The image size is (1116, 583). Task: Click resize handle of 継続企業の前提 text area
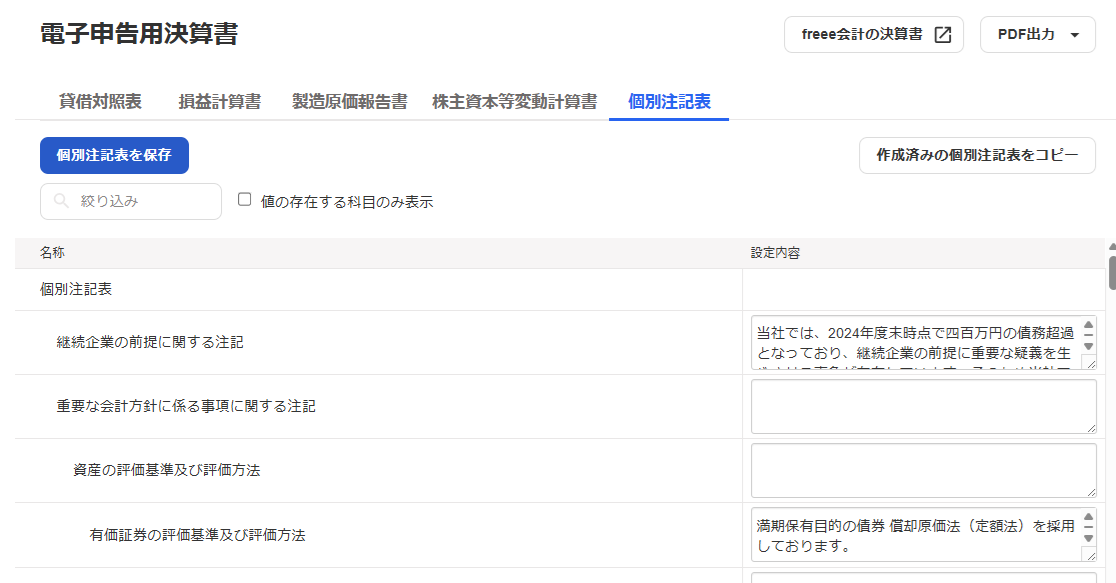[x=1090, y=363]
